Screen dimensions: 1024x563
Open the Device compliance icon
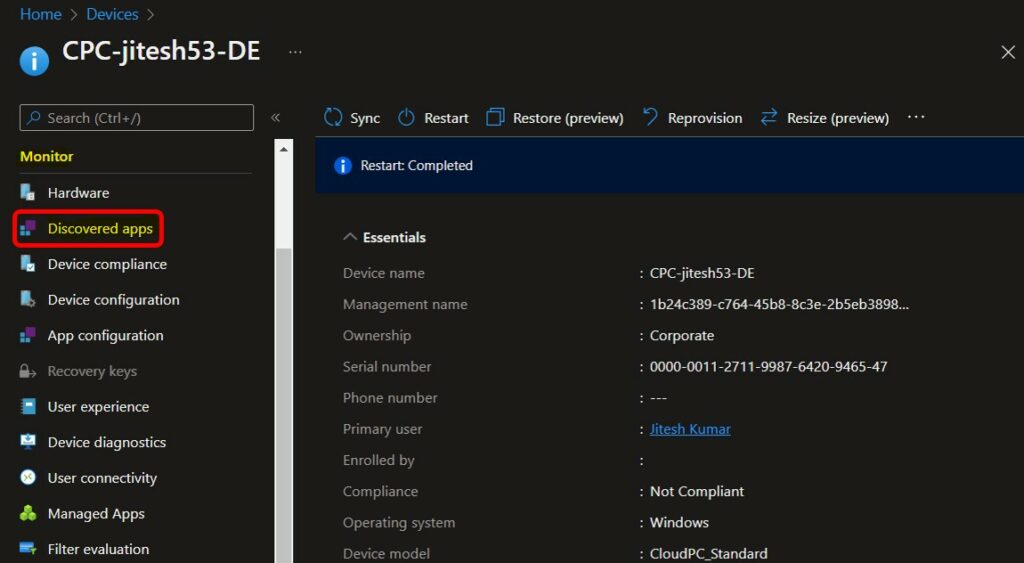pos(27,264)
